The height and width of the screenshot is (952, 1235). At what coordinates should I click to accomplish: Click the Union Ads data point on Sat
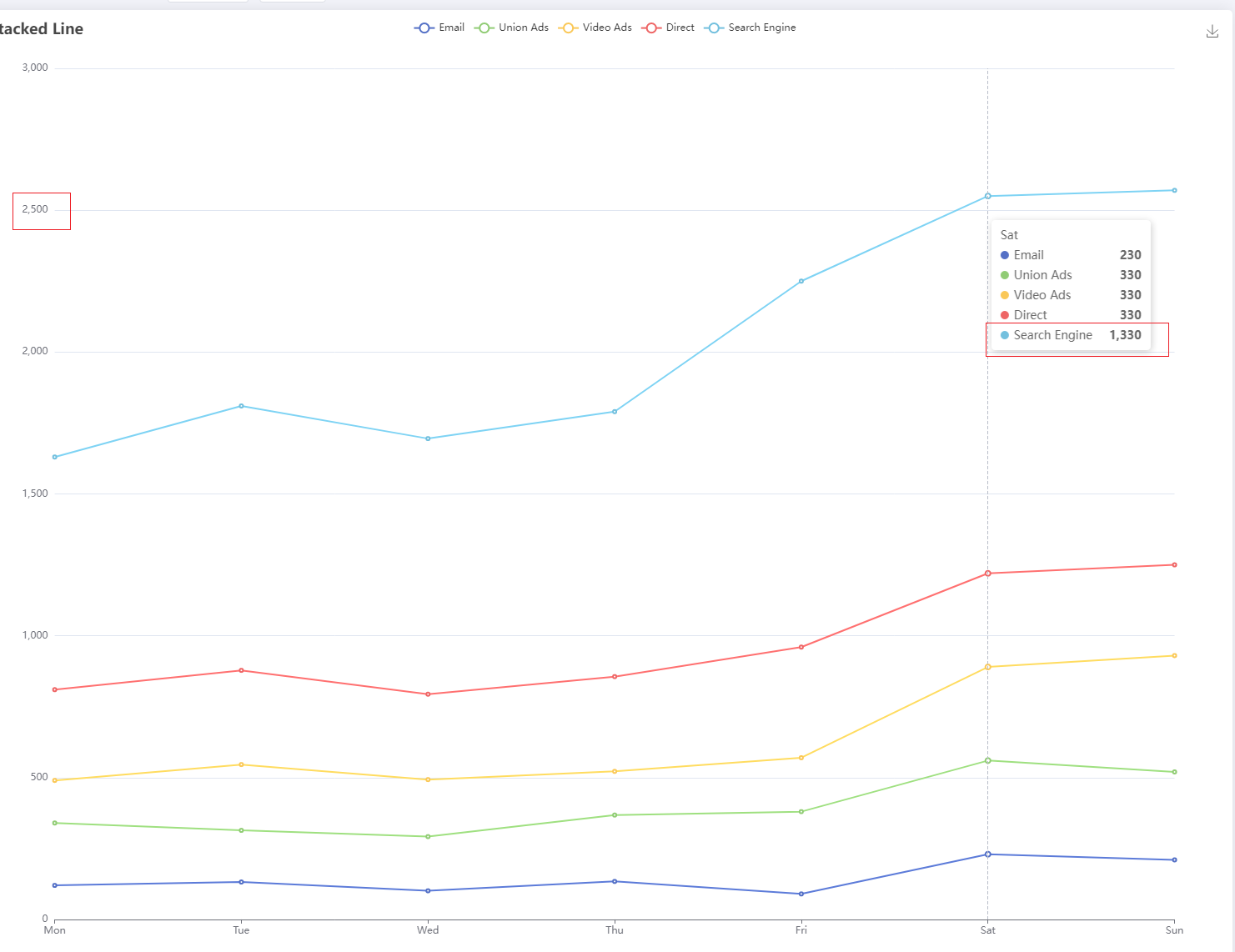pyautogui.click(x=988, y=760)
